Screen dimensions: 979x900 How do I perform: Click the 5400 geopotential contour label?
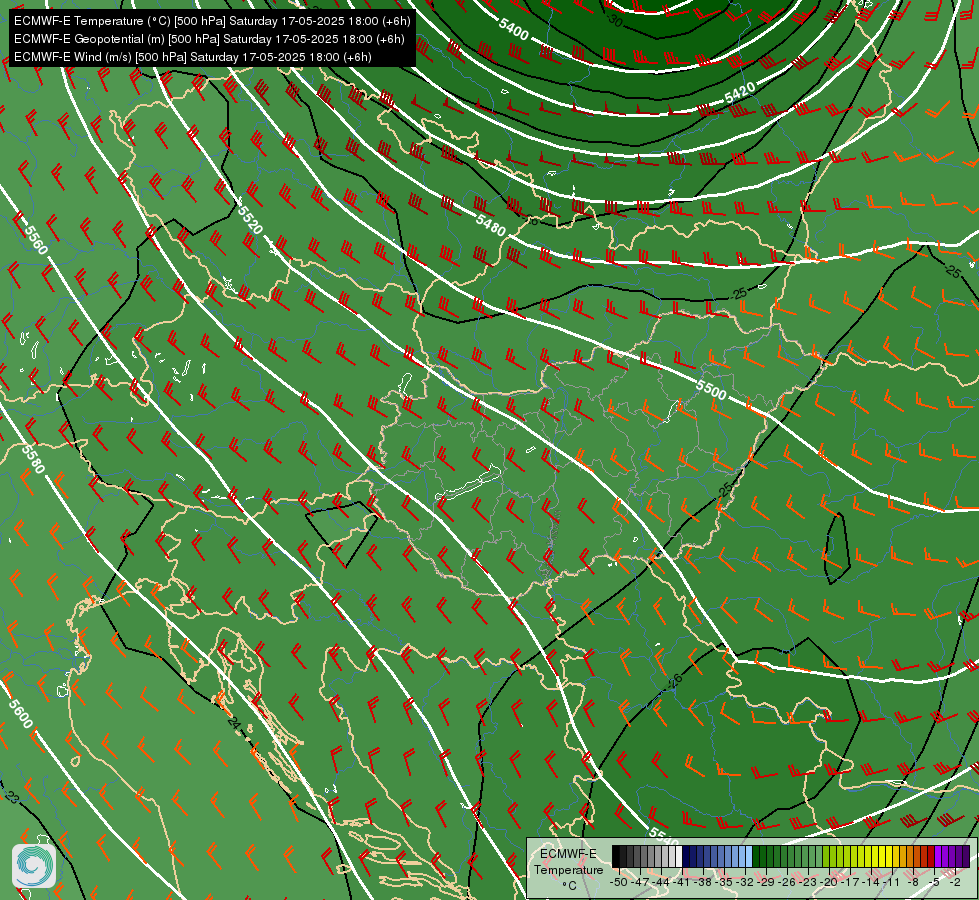pos(514,29)
